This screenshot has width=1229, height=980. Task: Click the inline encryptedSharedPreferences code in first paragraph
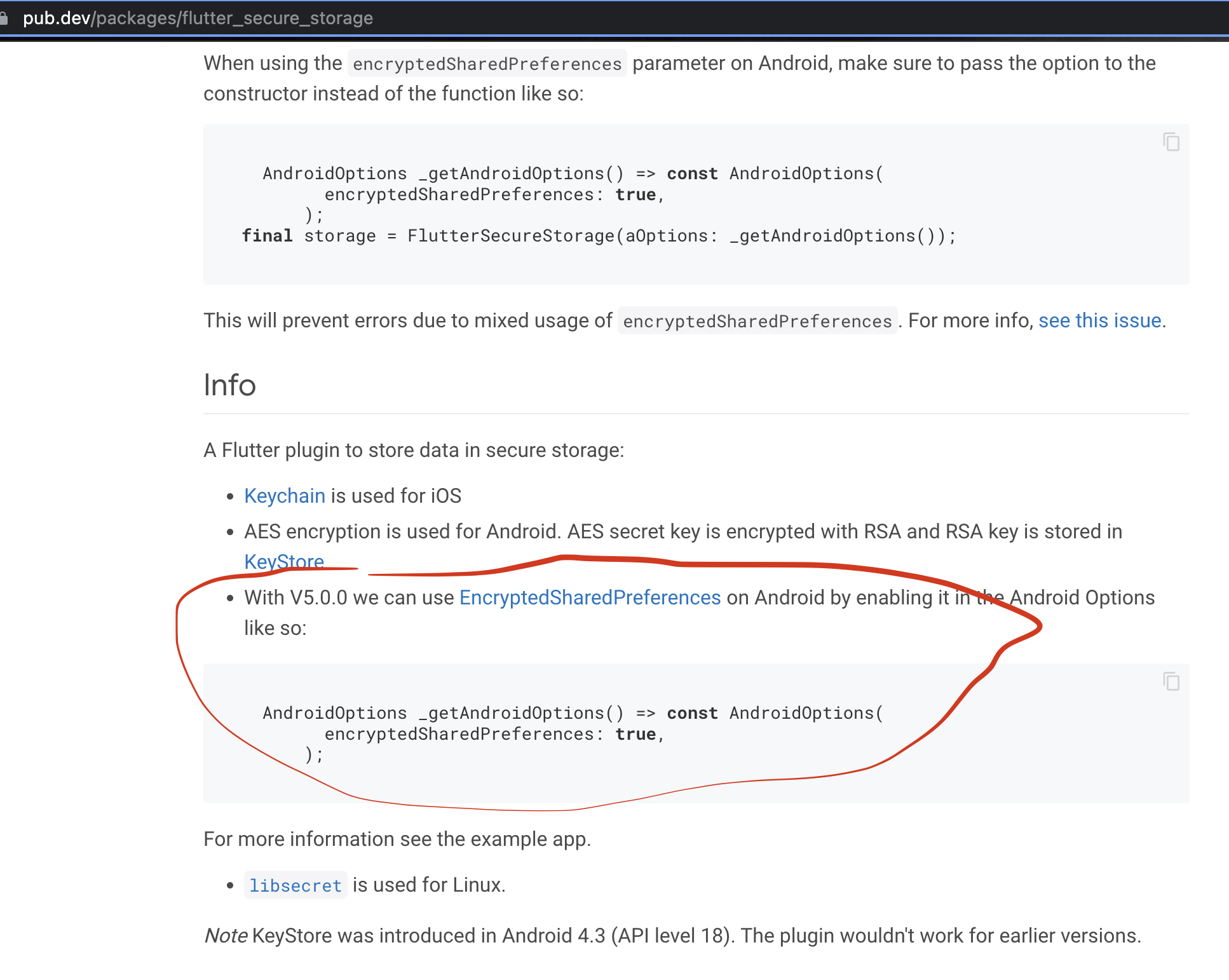pos(487,64)
